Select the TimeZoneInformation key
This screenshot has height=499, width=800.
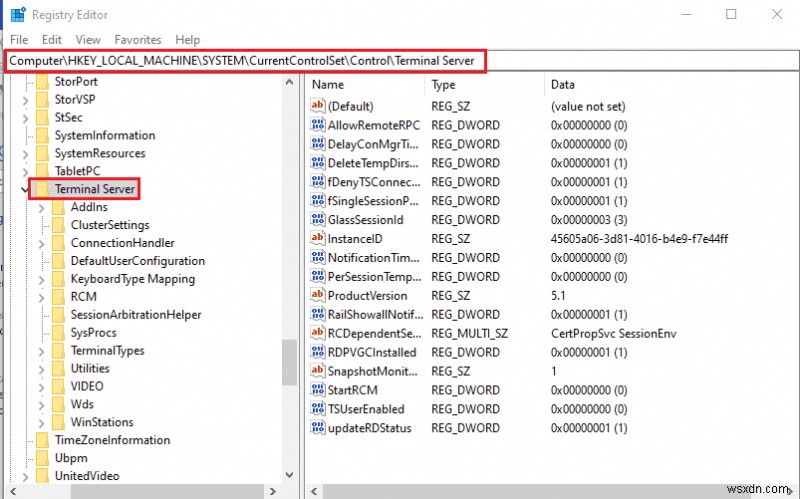[x=112, y=440]
